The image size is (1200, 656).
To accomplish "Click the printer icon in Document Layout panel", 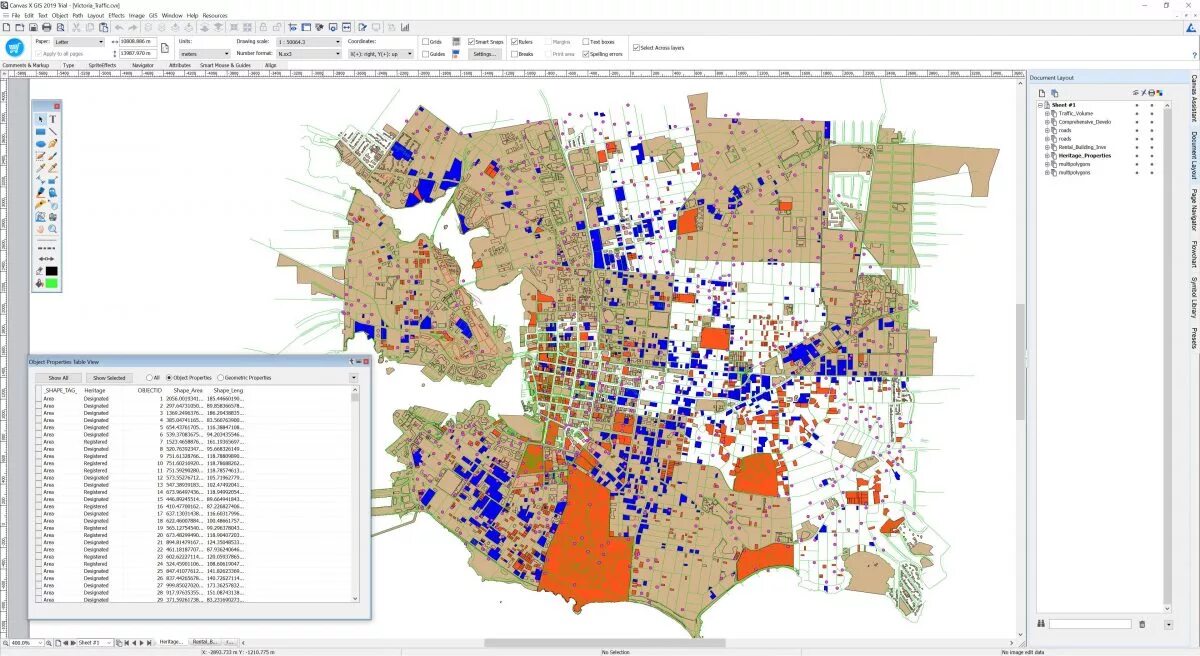I will click(1152, 93).
